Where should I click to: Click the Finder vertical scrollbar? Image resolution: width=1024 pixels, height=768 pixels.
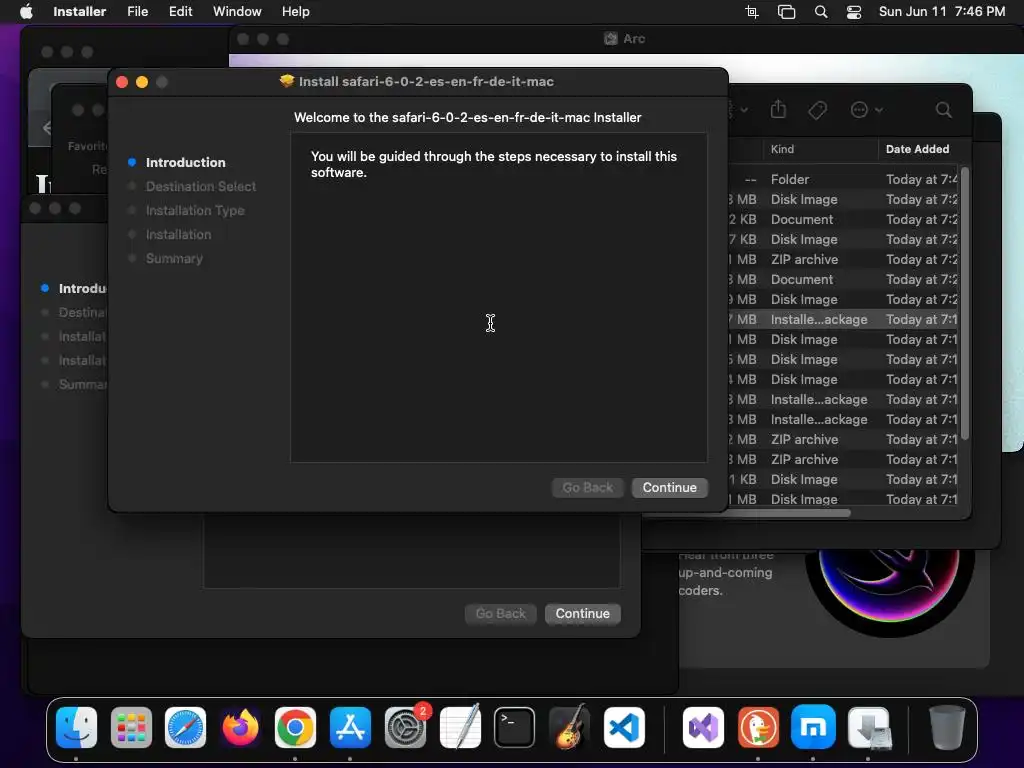(x=965, y=304)
